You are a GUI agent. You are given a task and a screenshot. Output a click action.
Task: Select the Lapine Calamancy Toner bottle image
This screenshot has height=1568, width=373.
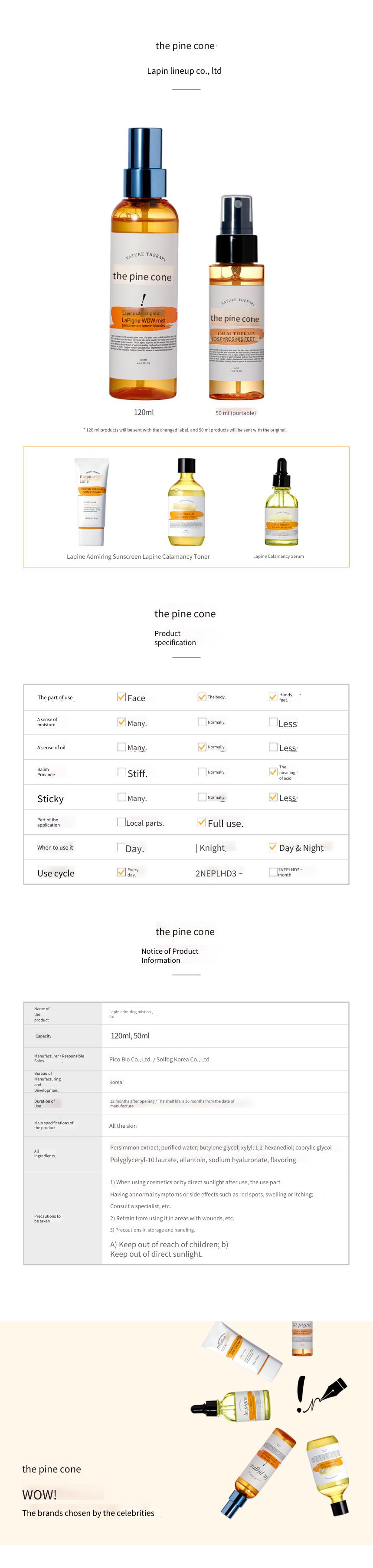click(186, 501)
